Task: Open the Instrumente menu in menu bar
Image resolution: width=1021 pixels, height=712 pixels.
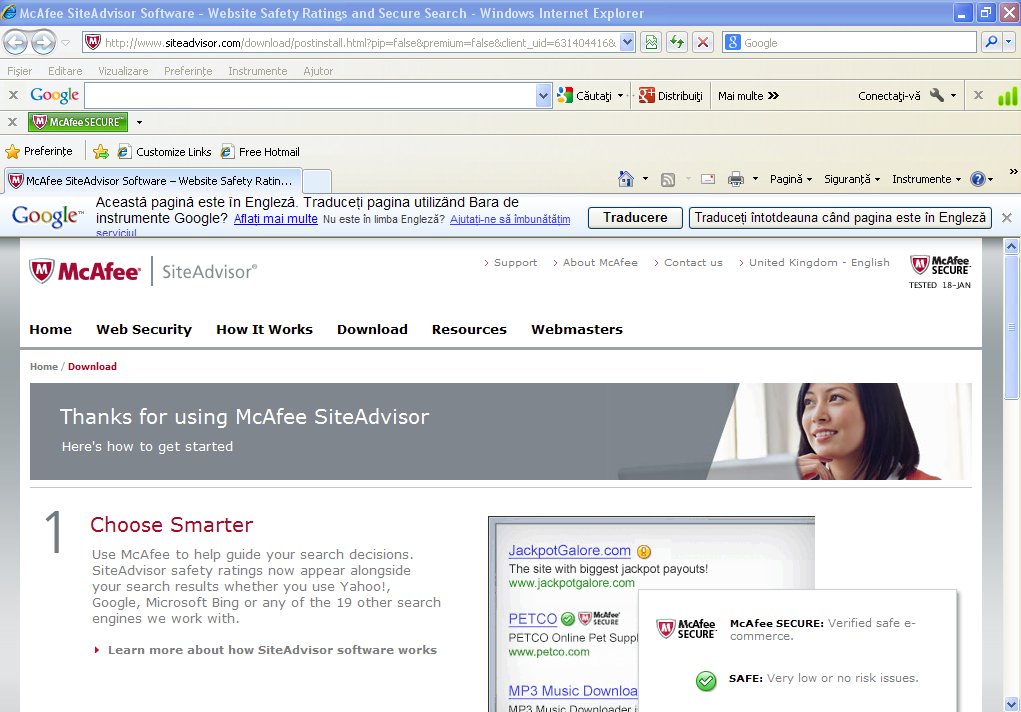Action: pyautogui.click(x=258, y=71)
